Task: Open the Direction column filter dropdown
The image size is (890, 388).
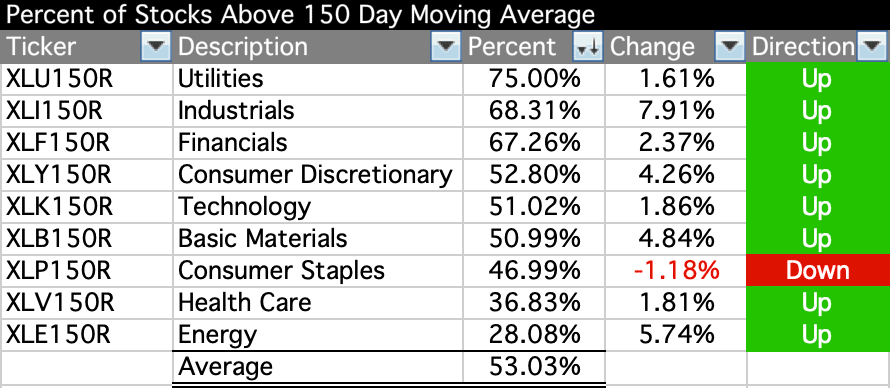Action: (x=871, y=47)
